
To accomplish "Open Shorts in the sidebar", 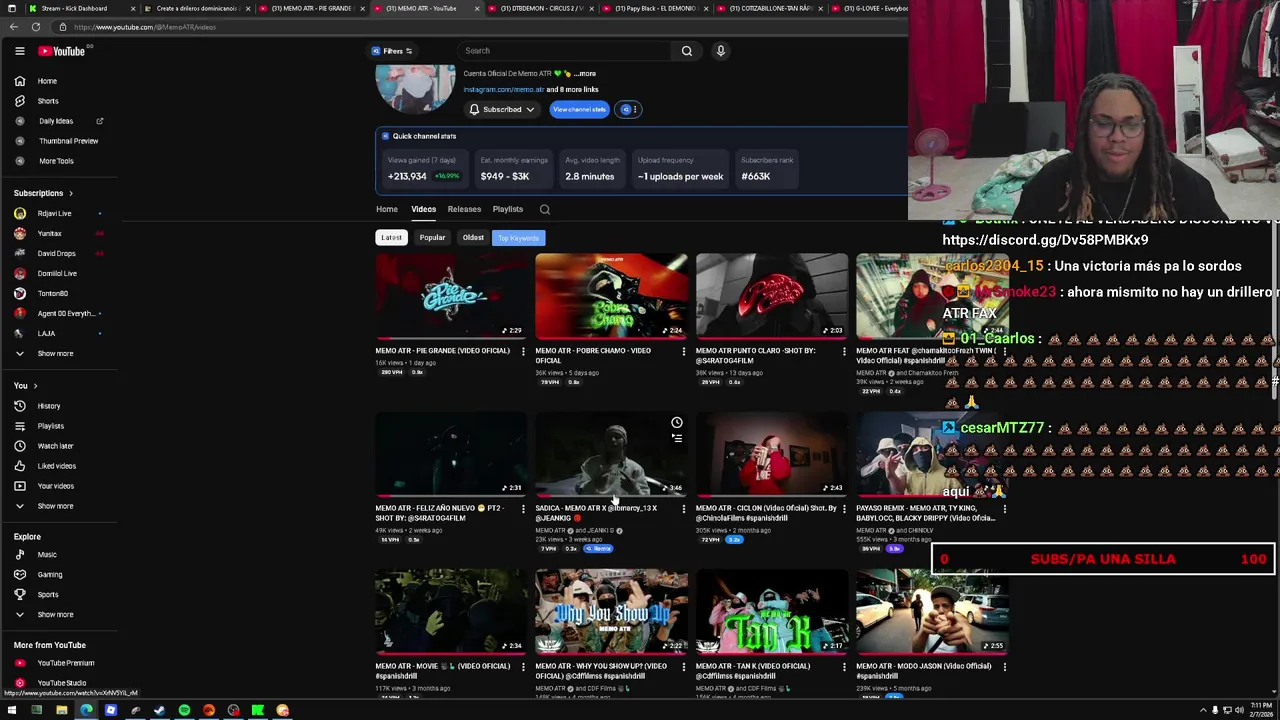I will click(58, 101).
